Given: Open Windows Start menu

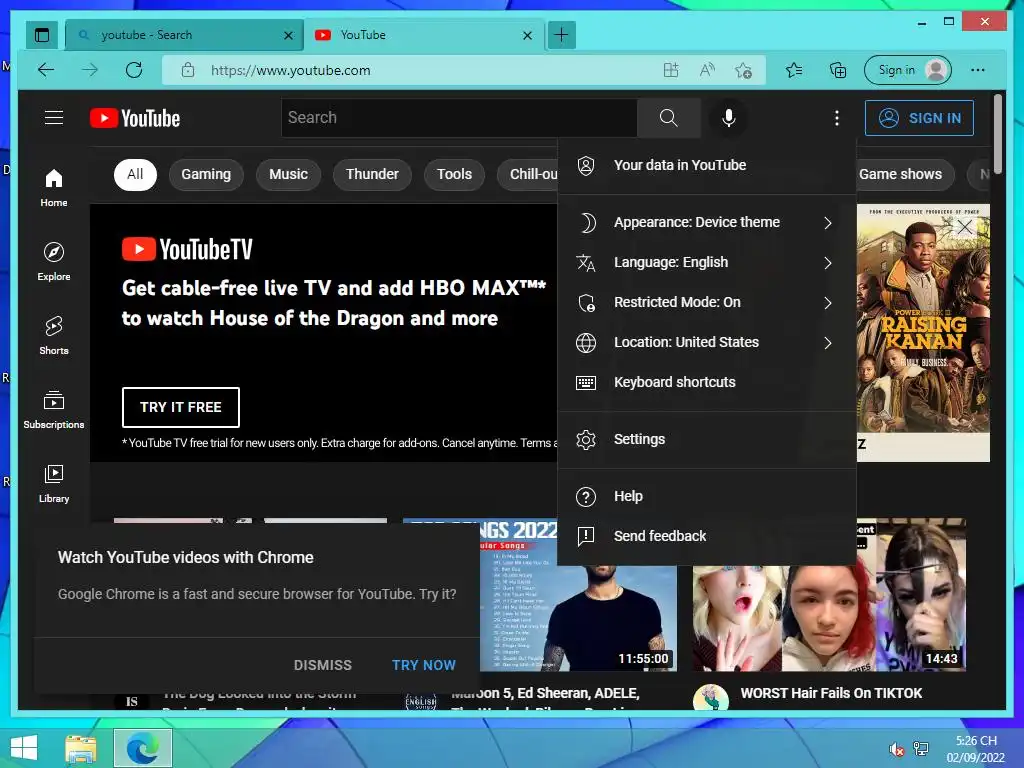Looking at the screenshot, I should coord(24,748).
